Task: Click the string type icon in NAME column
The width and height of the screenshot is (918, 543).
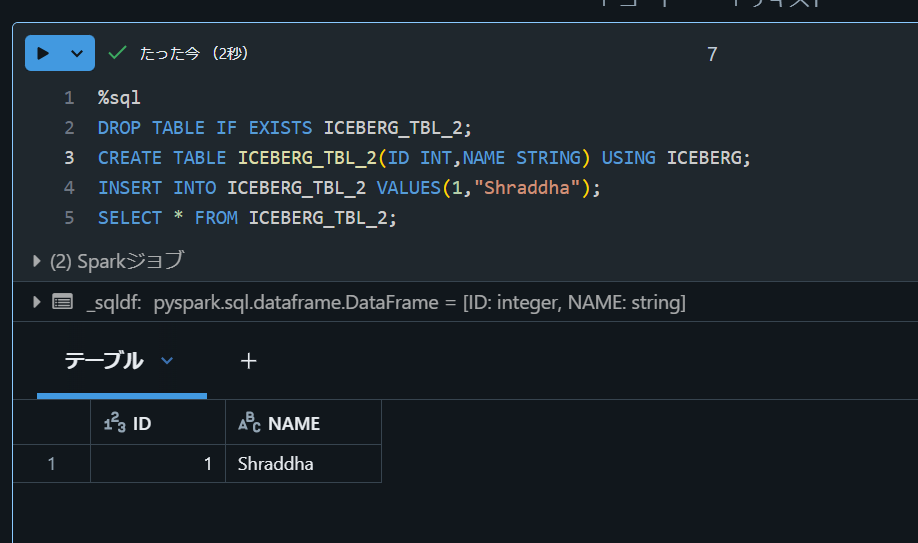Action: (x=249, y=422)
